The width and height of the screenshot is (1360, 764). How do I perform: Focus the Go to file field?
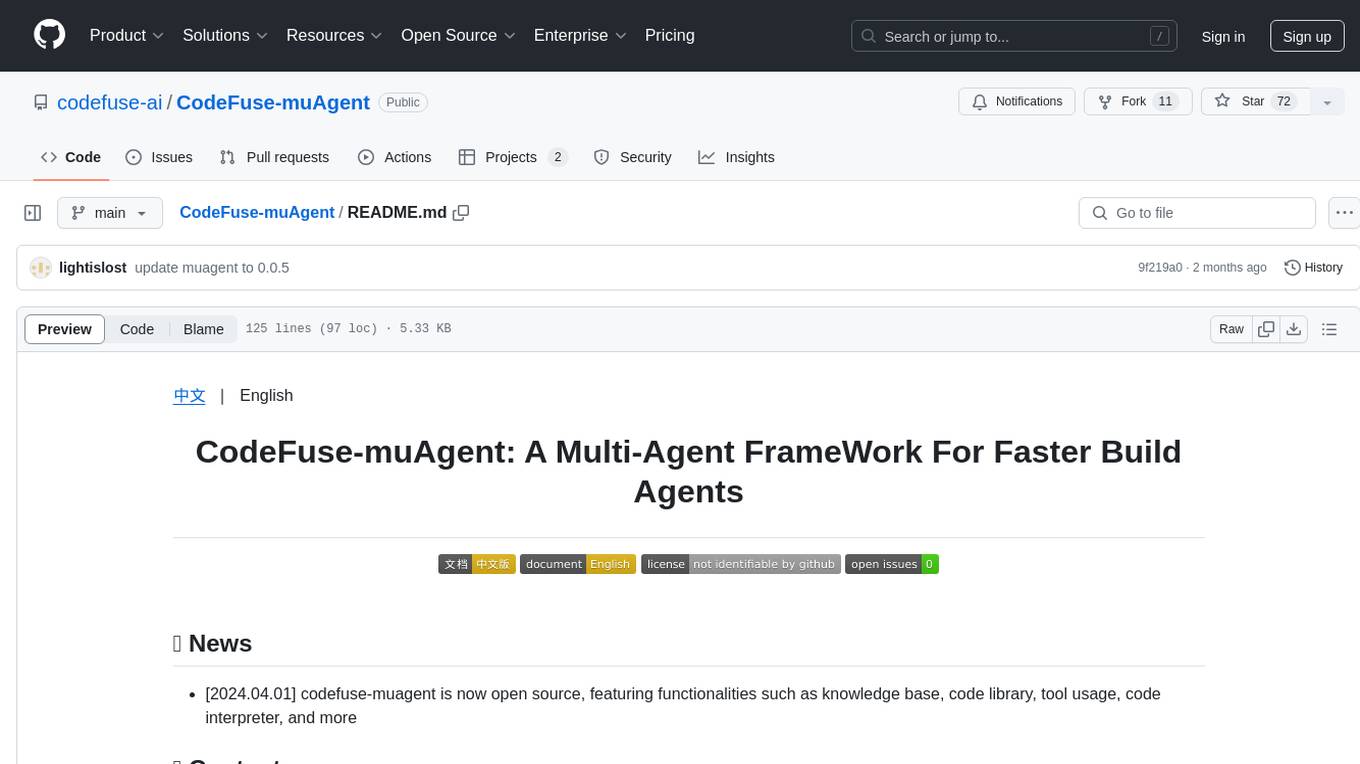[1197, 213]
